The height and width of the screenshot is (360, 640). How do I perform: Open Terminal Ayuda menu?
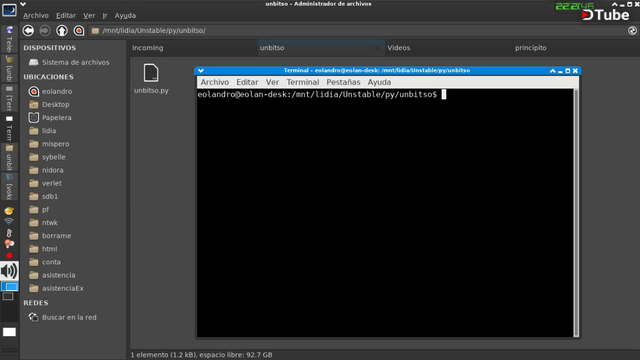pos(379,82)
